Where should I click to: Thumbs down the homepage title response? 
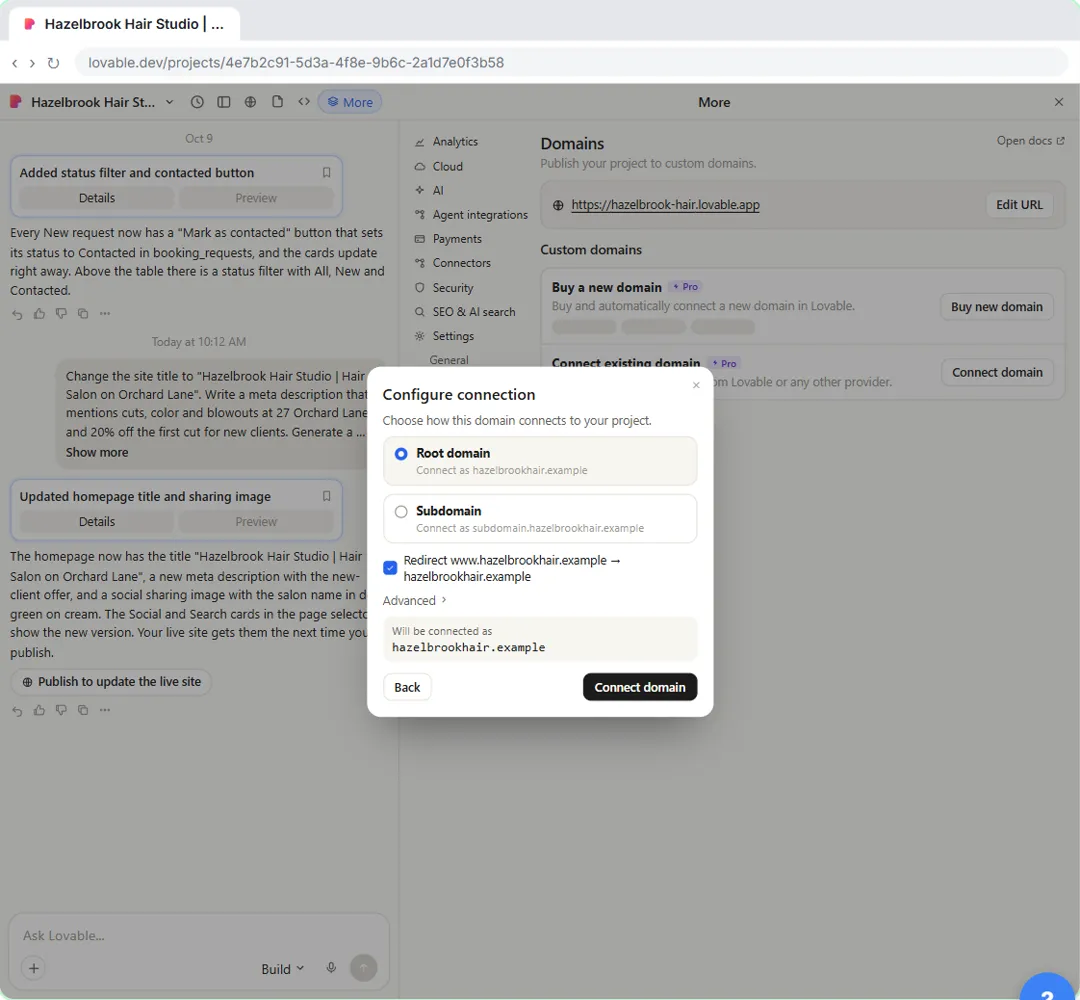click(x=61, y=710)
